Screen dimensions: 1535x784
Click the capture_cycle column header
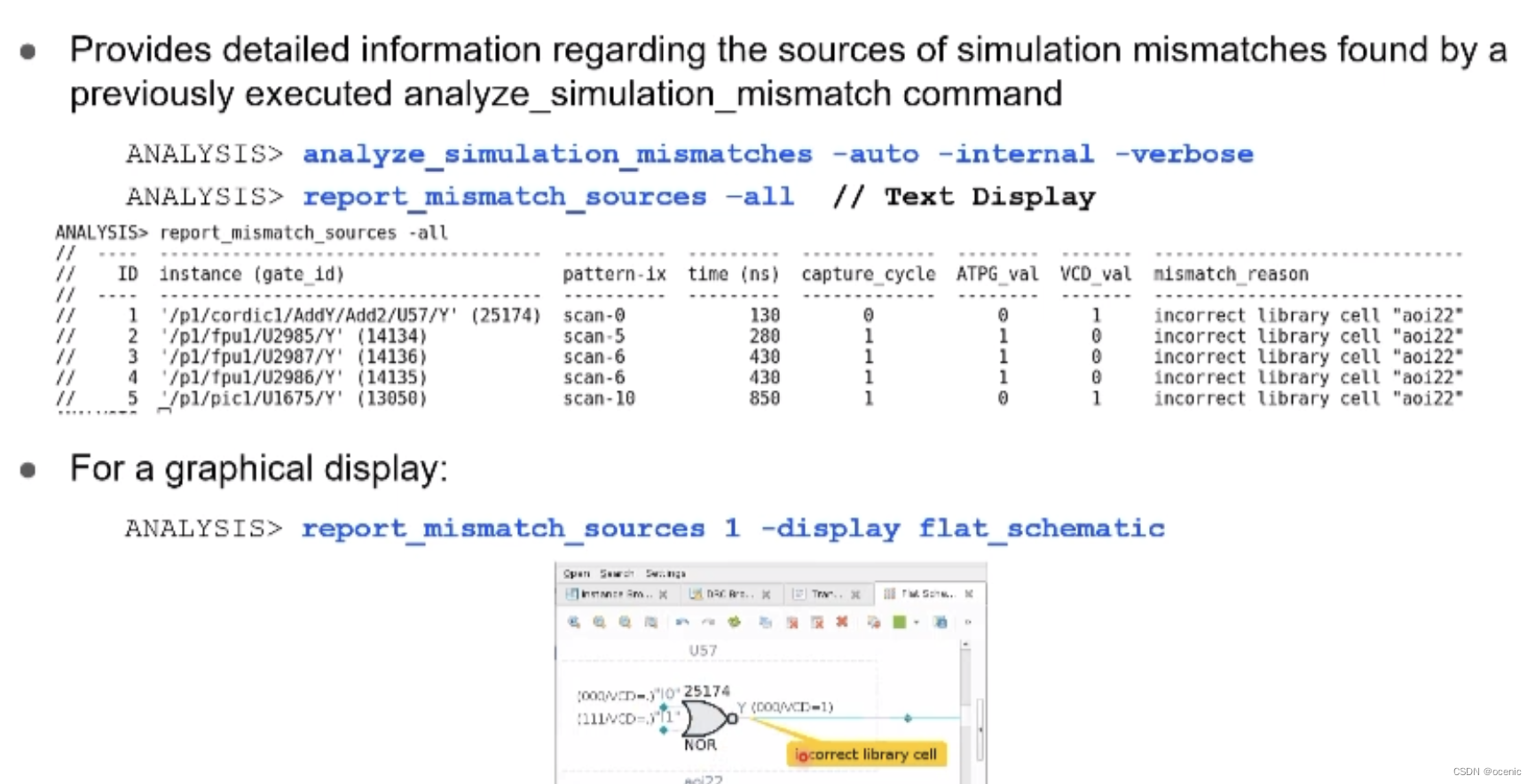pos(869,274)
